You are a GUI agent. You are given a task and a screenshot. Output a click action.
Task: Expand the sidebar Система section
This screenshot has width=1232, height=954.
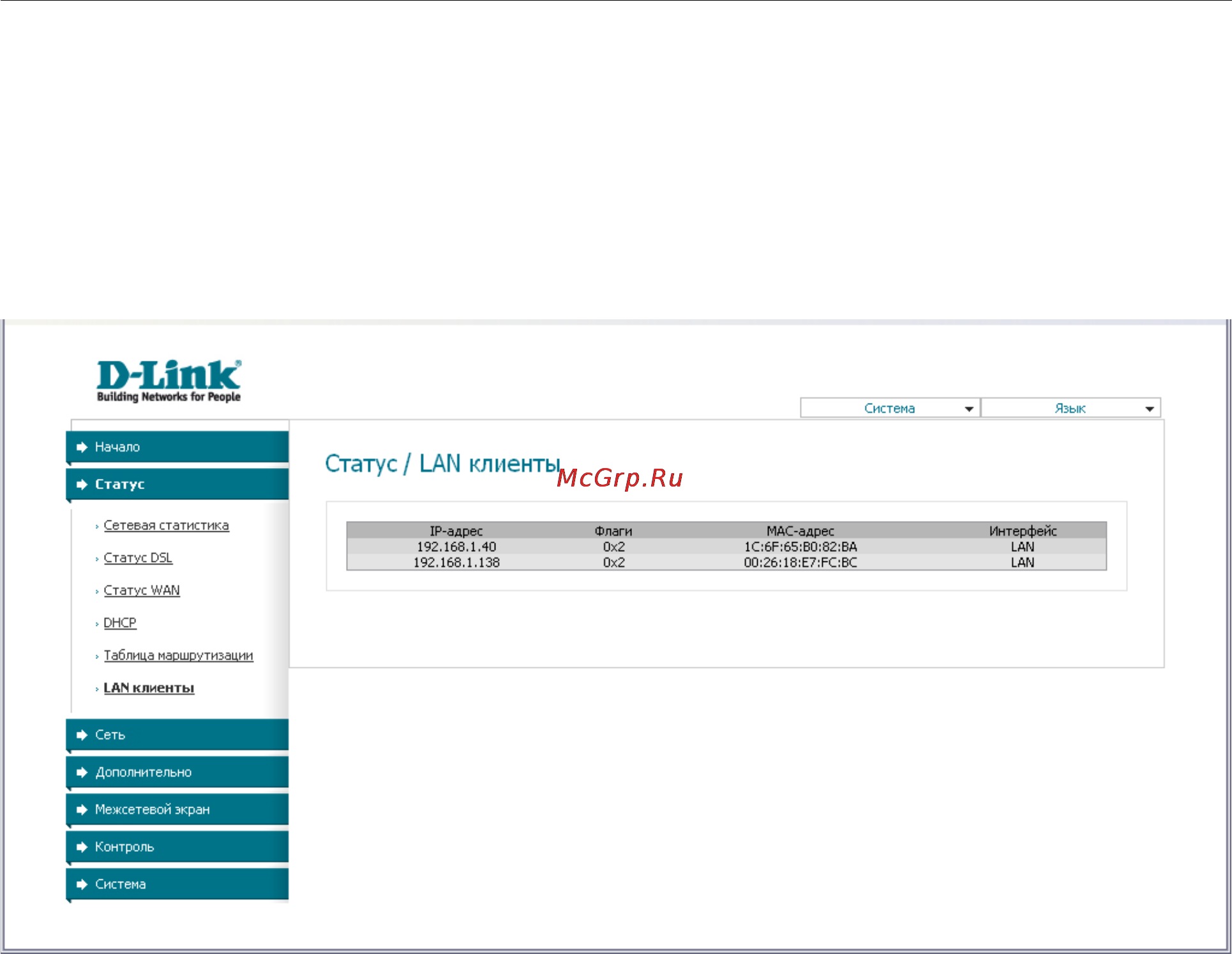click(x=177, y=884)
